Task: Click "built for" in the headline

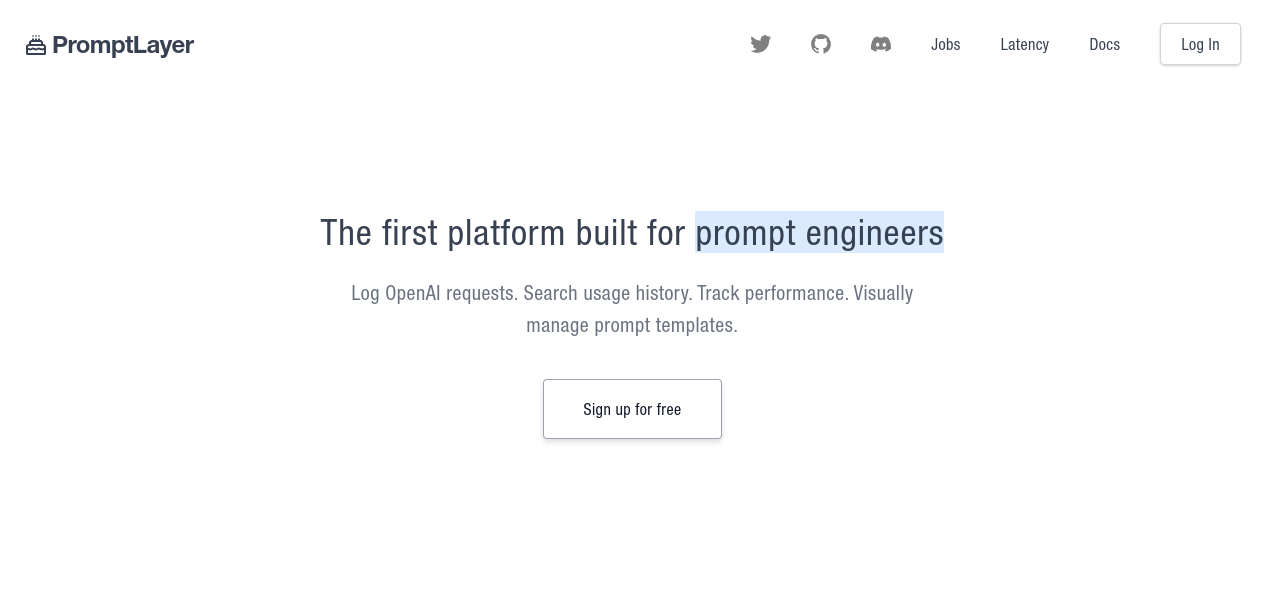Action: tap(630, 233)
